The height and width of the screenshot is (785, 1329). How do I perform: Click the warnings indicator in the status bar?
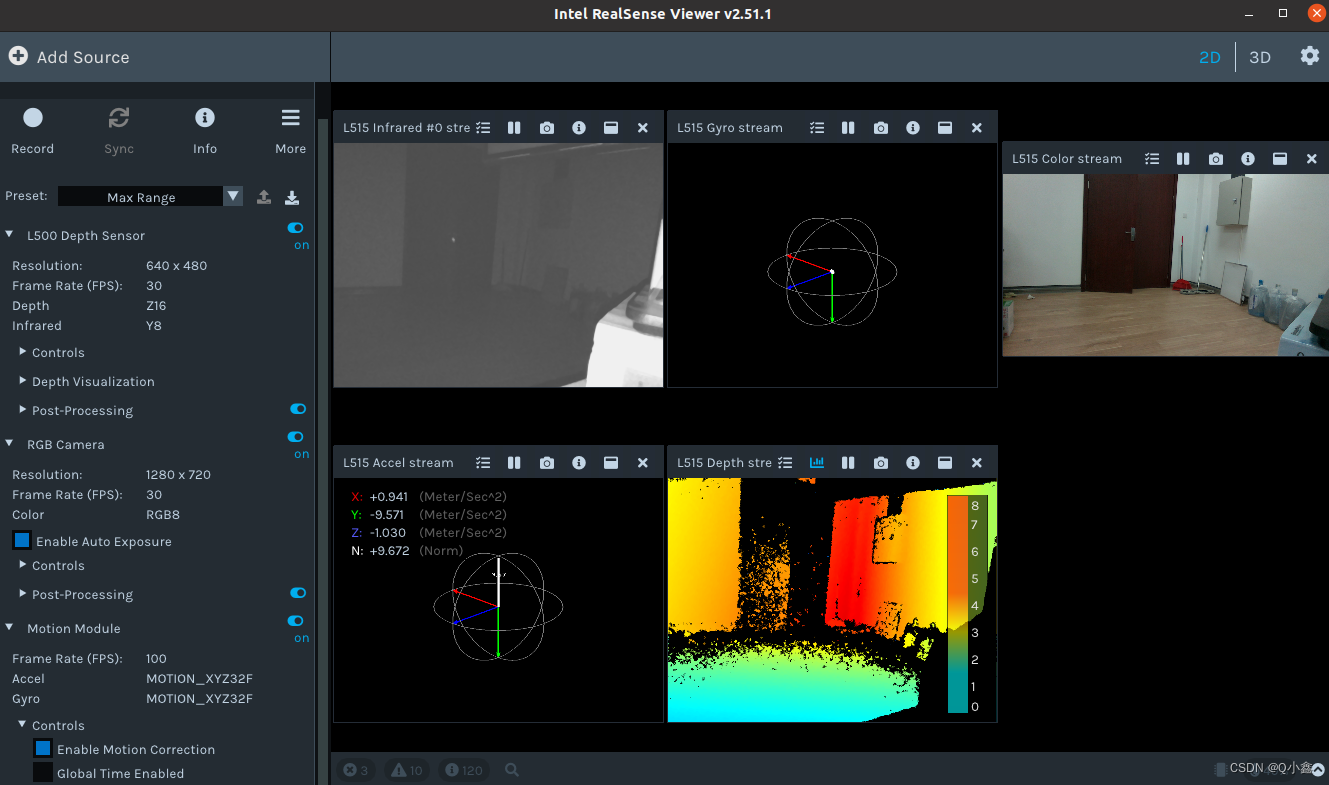[406, 770]
